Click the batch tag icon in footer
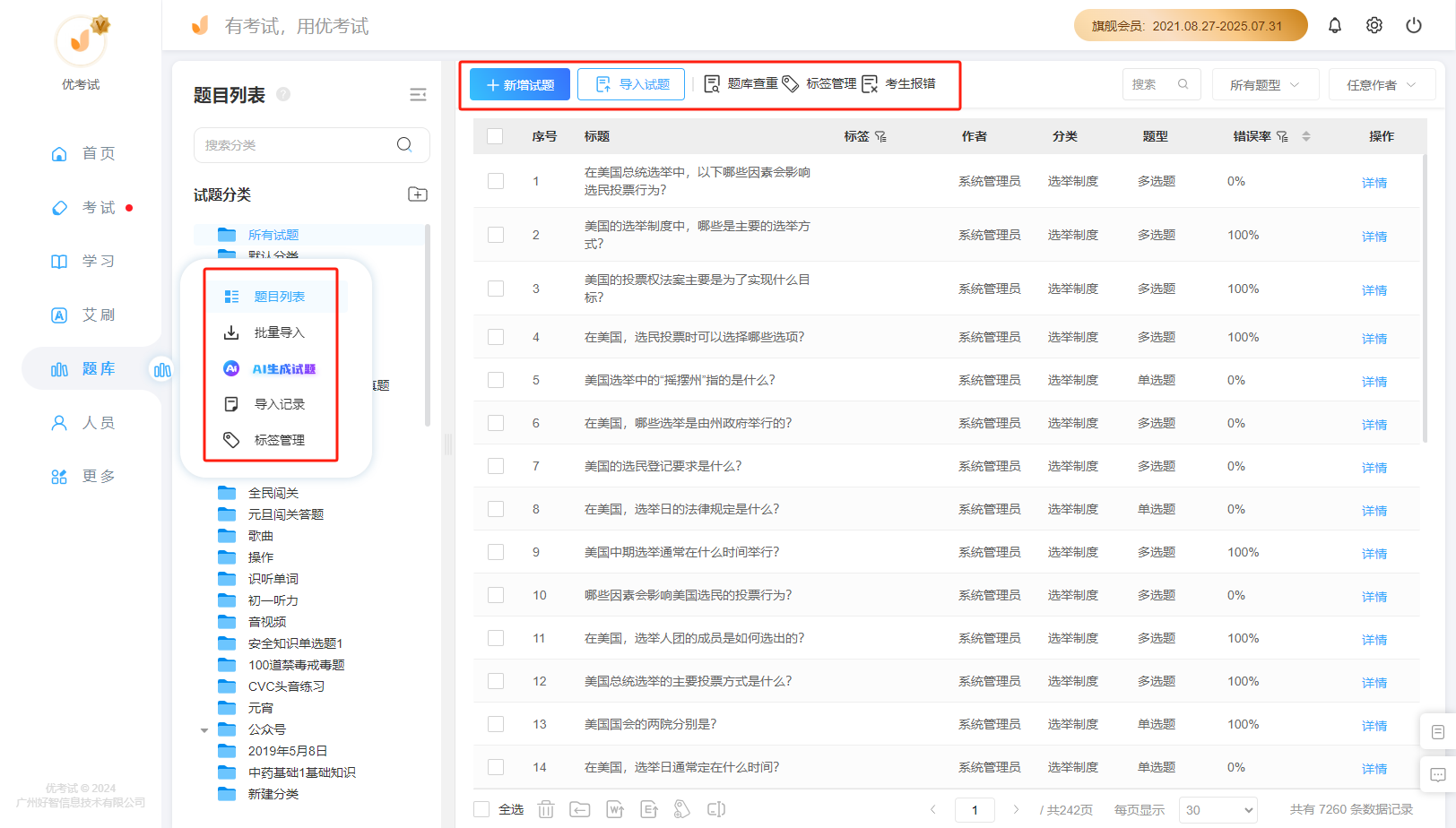The width and height of the screenshot is (1456, 828). tap(682, 809)
